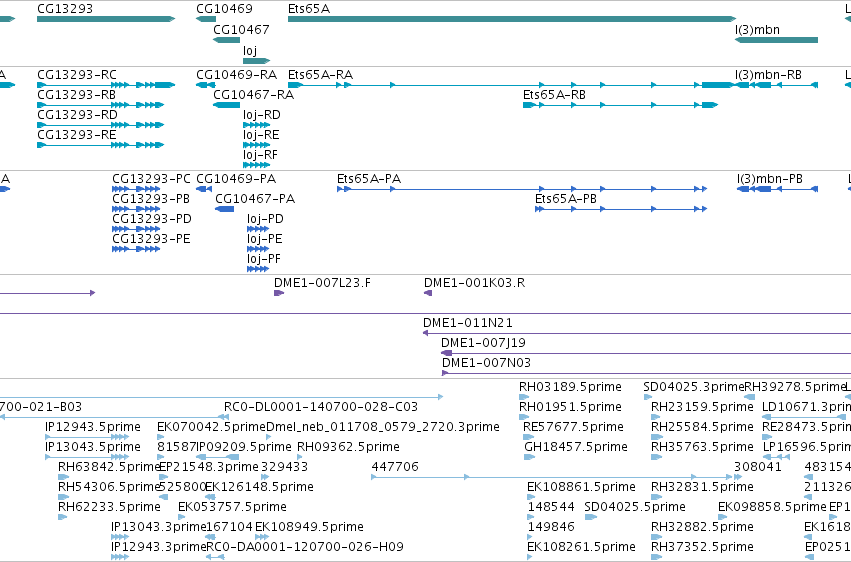
Task: Select the CG10467 gene glyph
Action: click(226, 40)
